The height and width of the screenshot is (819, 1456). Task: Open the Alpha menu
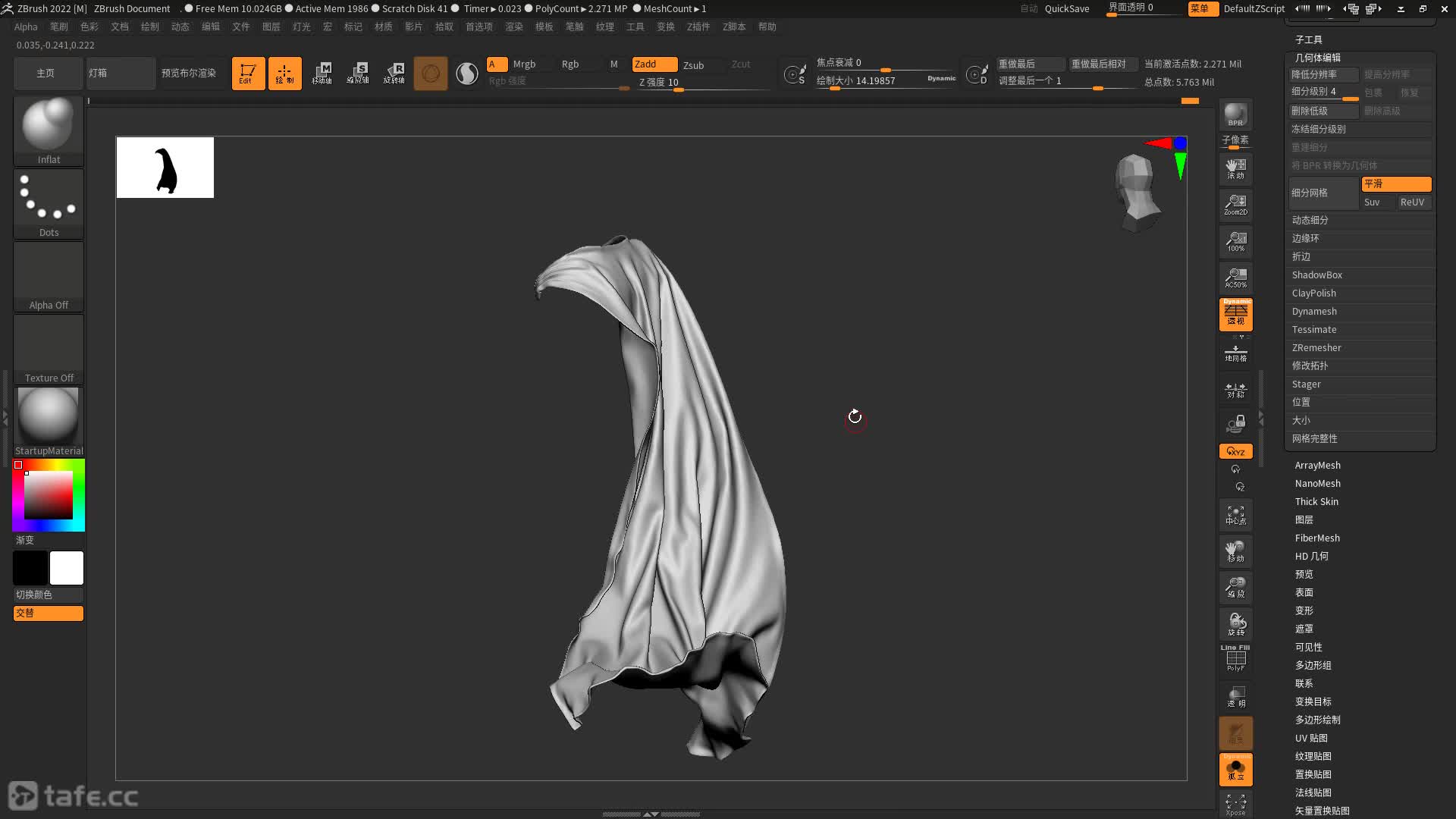[x=26, y=27]
